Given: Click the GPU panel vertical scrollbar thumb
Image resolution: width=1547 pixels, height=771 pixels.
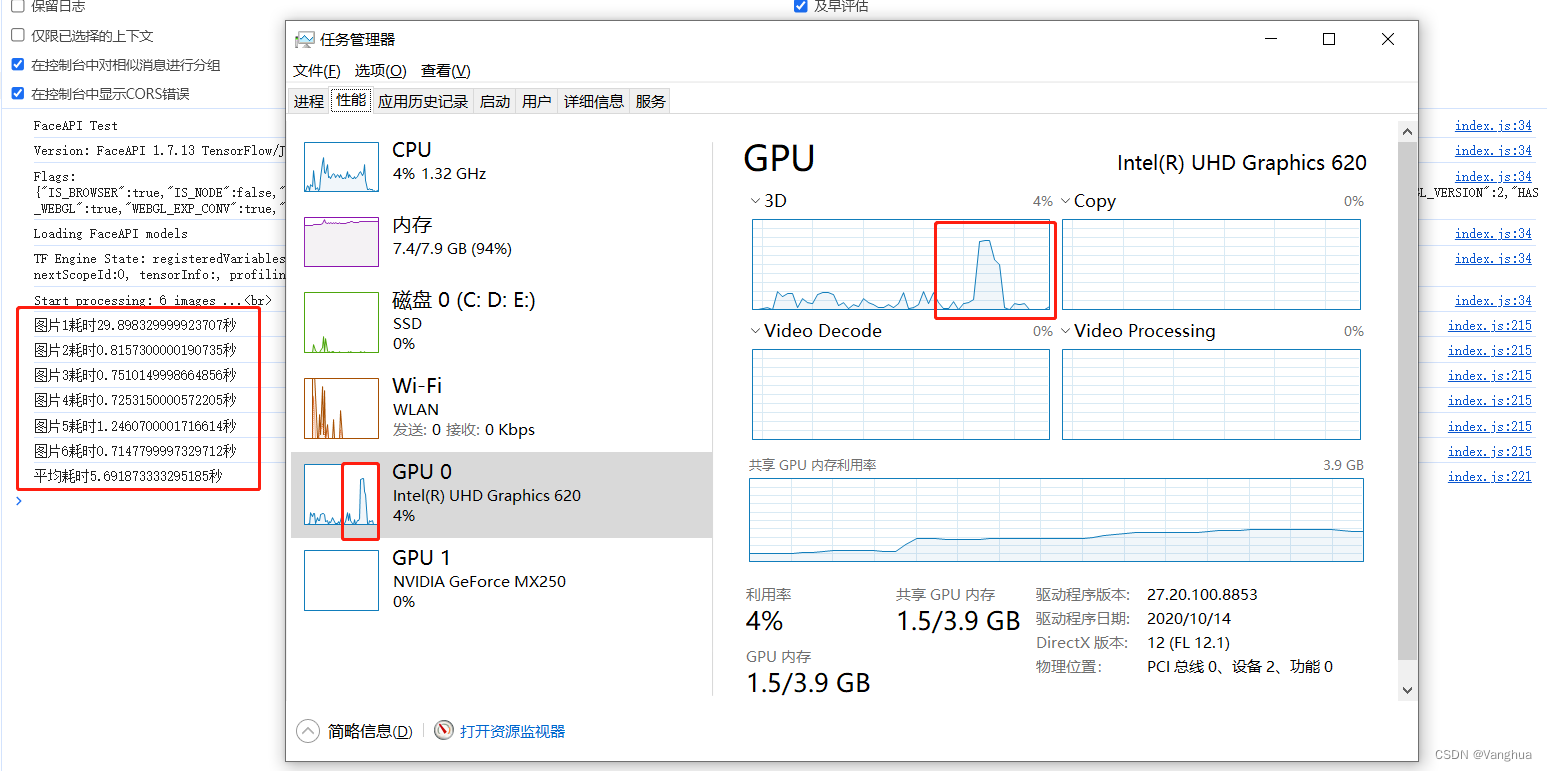Looking at the screenshot, I should pos(1407,400).
